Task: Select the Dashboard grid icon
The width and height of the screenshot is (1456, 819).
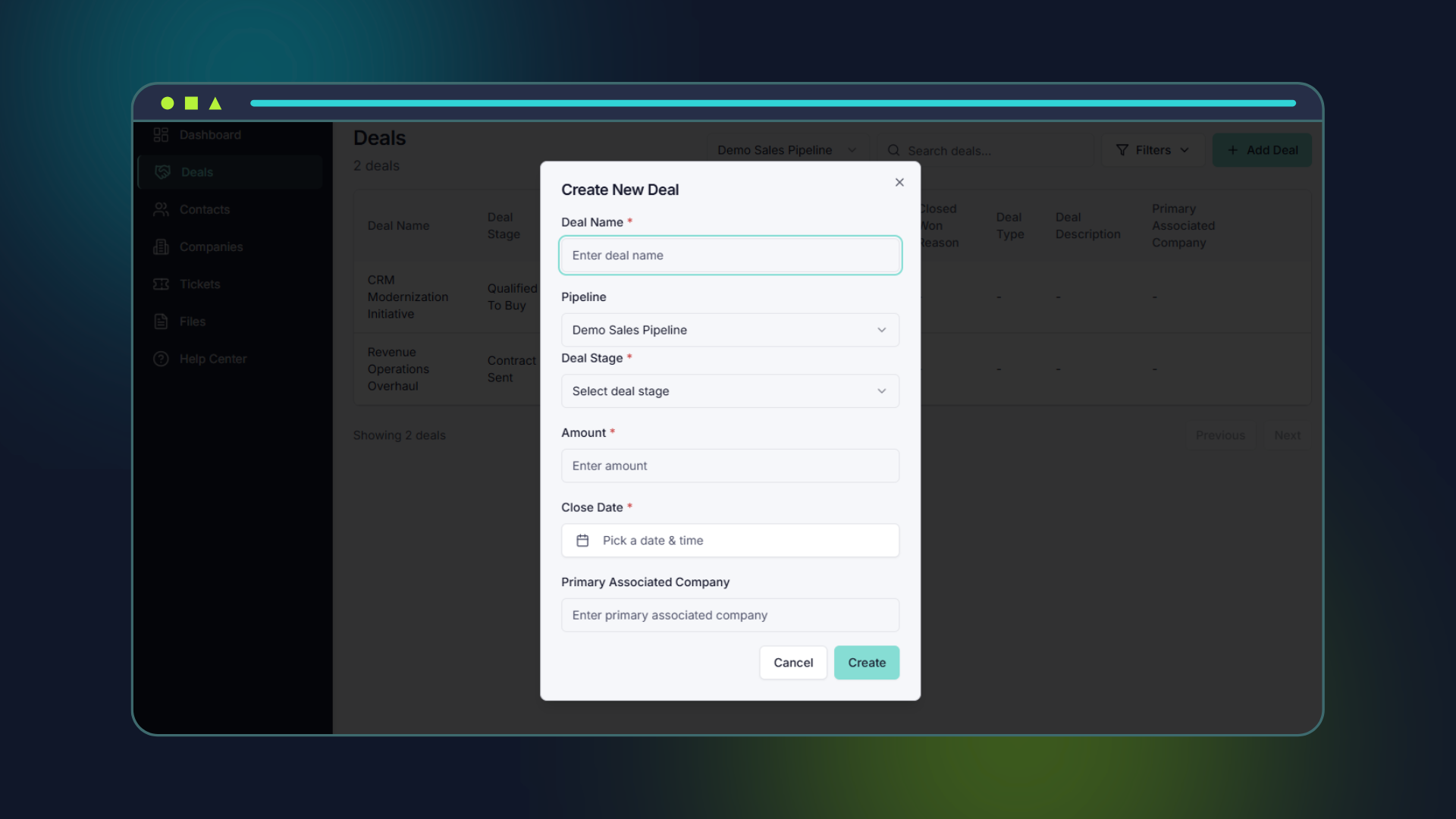Action: point(162,134)
